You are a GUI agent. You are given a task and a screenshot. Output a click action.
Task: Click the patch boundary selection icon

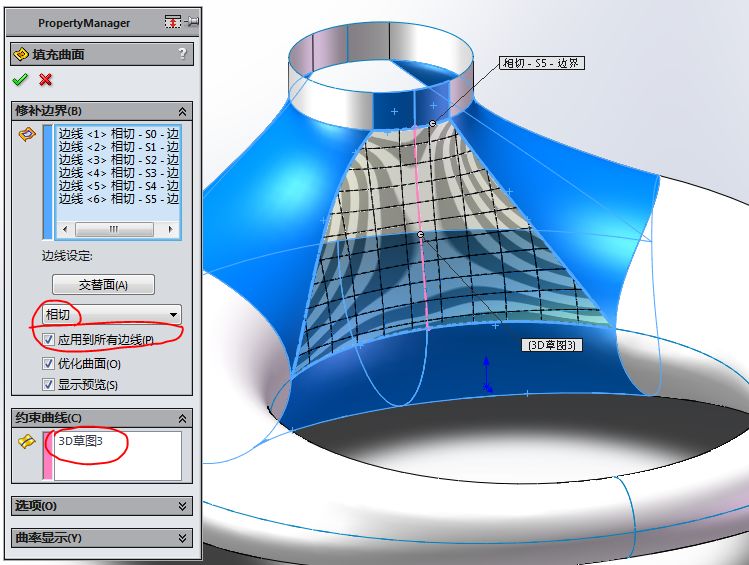click(x=27, y=135)
